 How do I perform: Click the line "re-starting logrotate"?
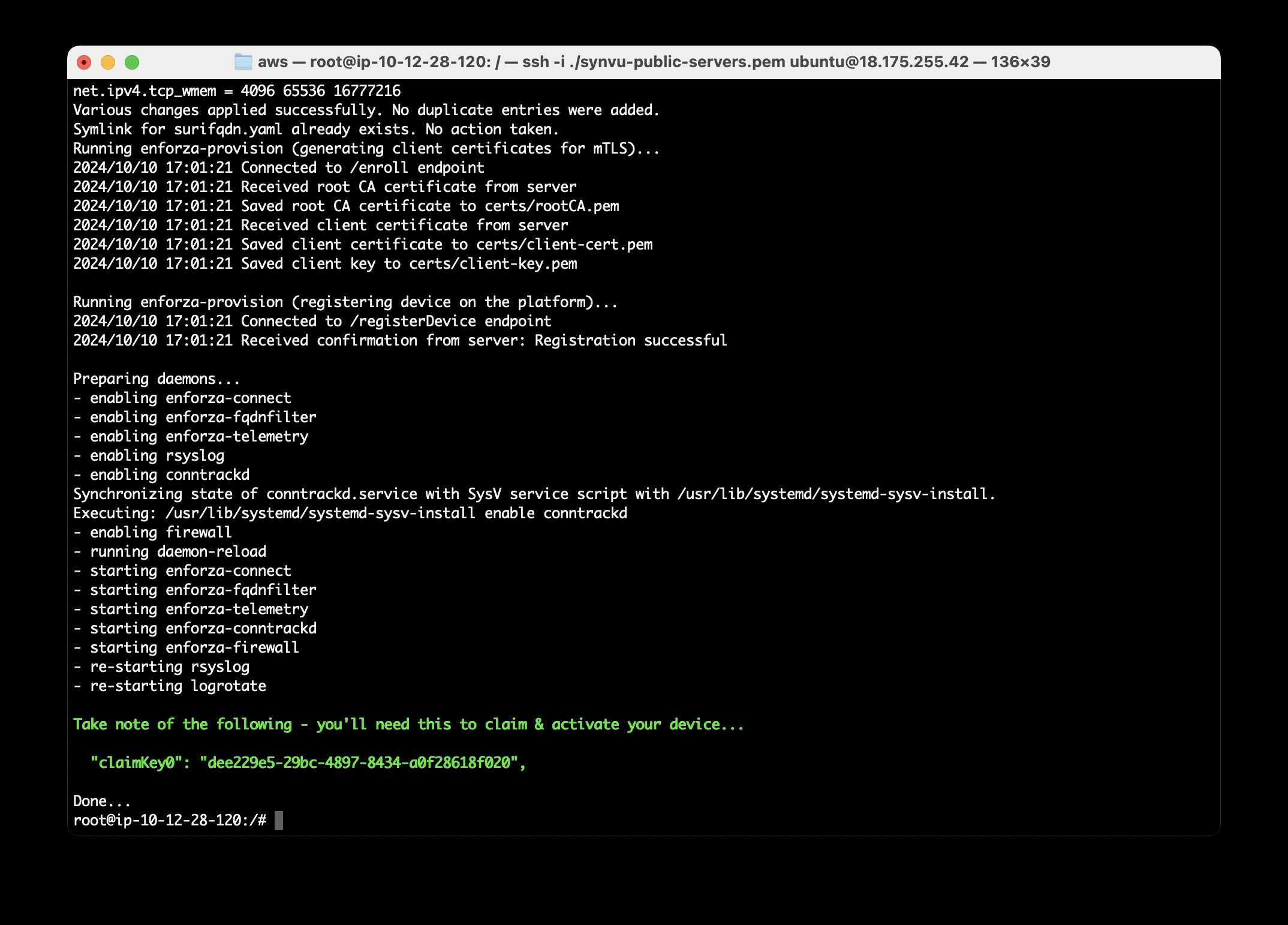(170, 686)
